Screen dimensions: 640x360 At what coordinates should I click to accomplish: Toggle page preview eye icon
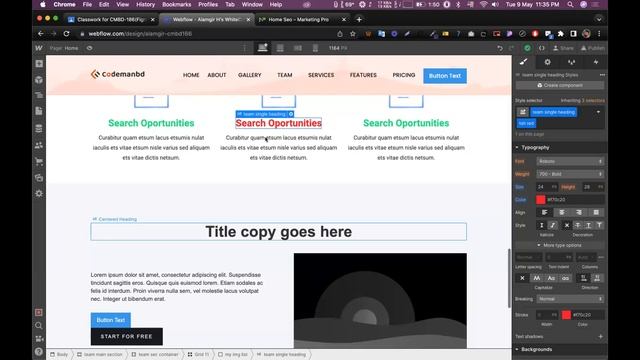[89, 48]
